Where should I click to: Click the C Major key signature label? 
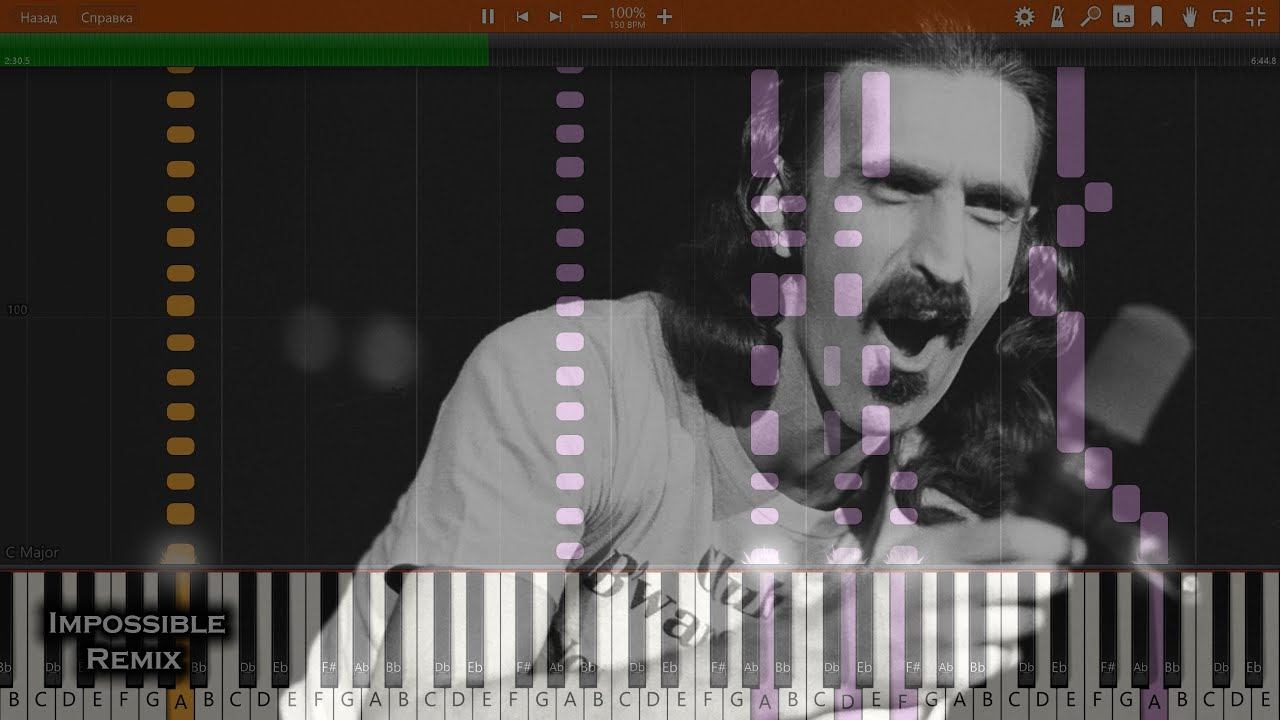click(x=32, y=552)
